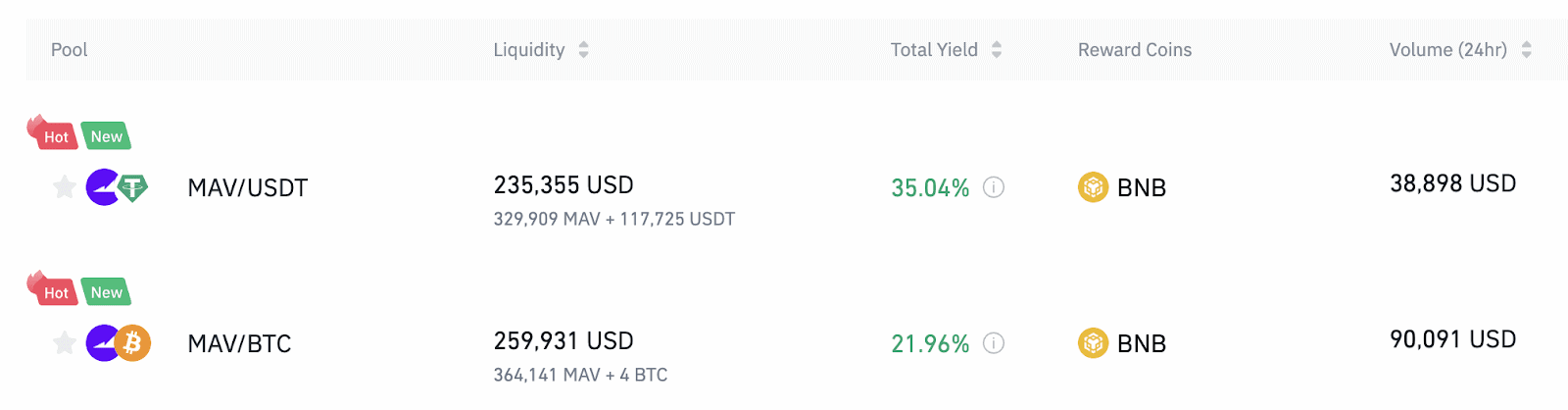Click the Reward Coins column header
The height and width of the screenshot is (410, 1568).
(1135, 50)
